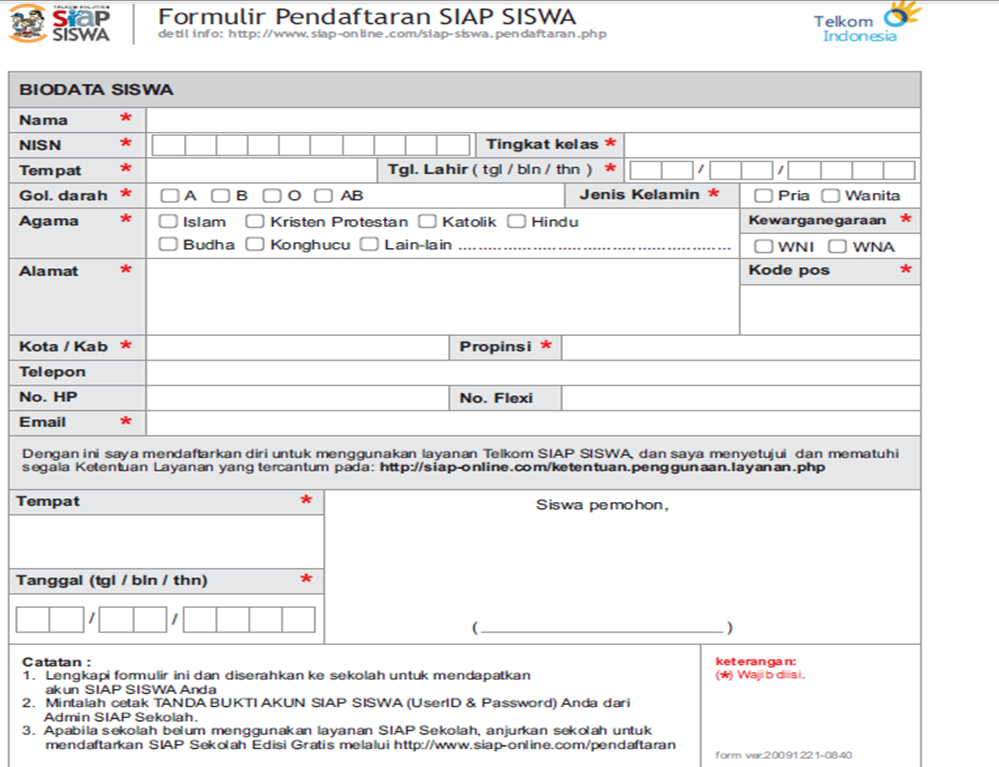Select WNA citizenship checkbox

(x=837, y=247)
